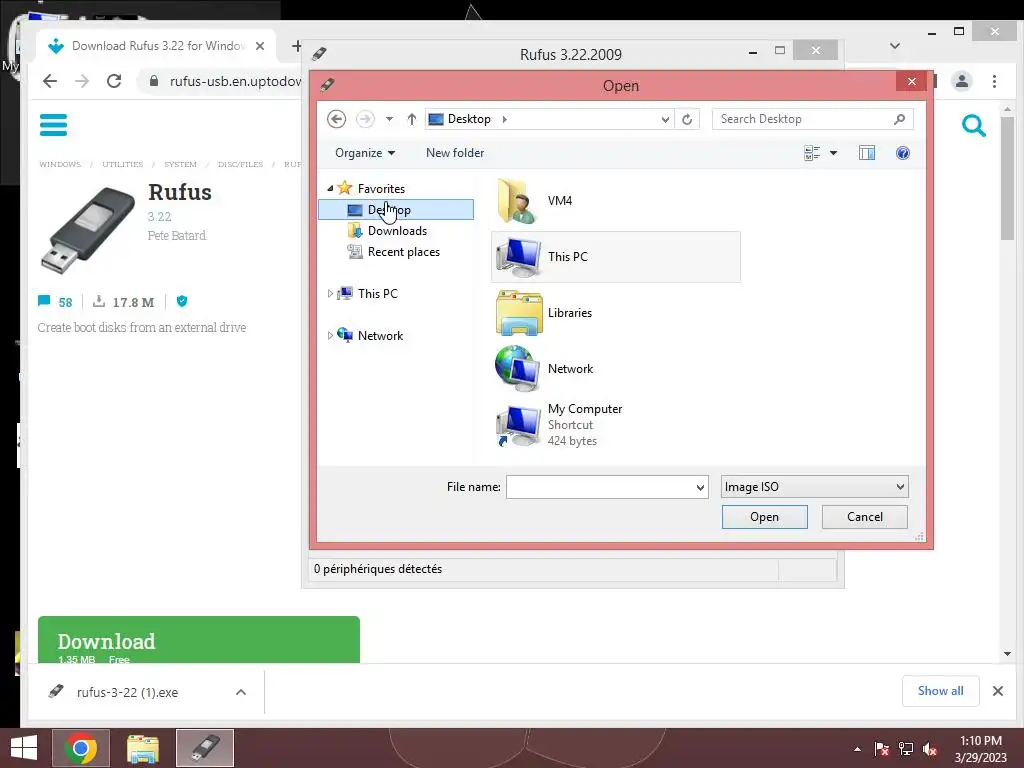Click Chrome in the taskbar

pos(81,748)
